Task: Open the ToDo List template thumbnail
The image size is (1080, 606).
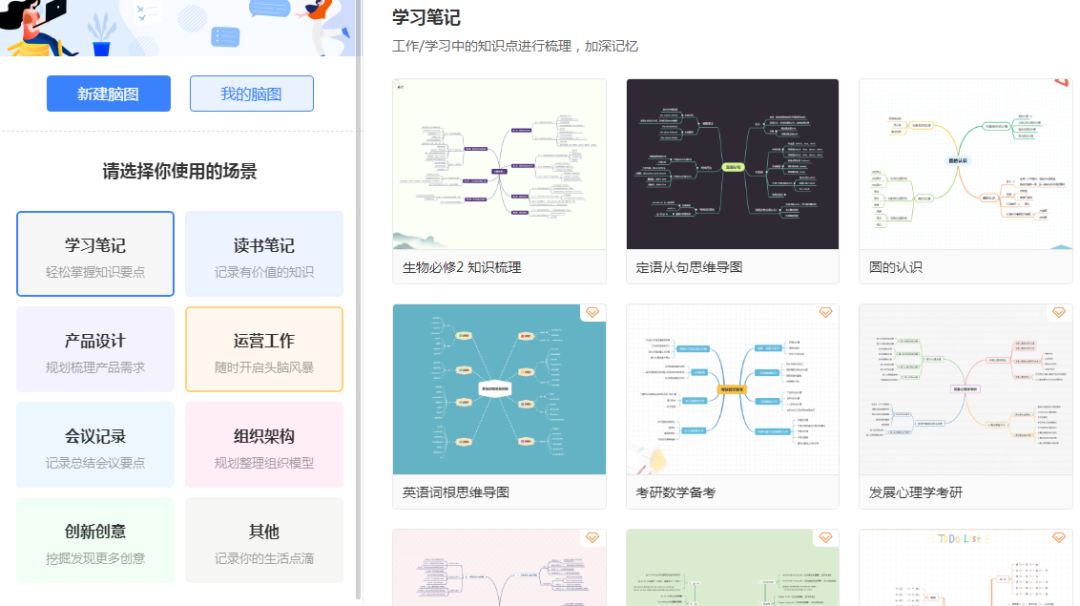Action: [966, 568]
